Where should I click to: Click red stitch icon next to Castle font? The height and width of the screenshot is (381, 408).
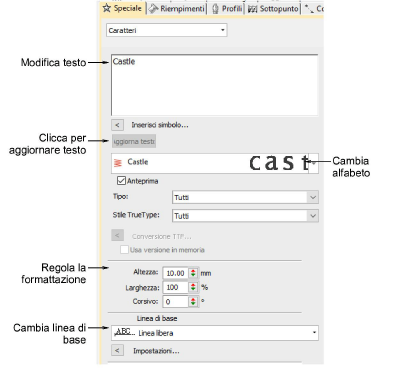click(x=118, y=163)
